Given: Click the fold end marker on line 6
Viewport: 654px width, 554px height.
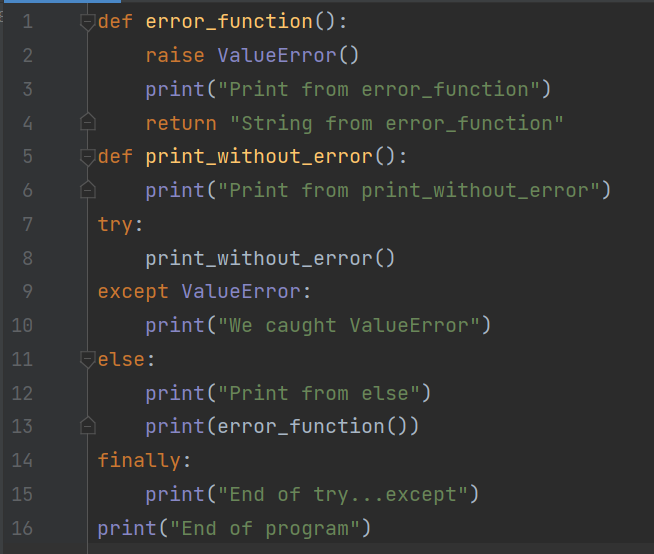Looking at the screenshot, I should pyautogui.click(x=88, y=190).
